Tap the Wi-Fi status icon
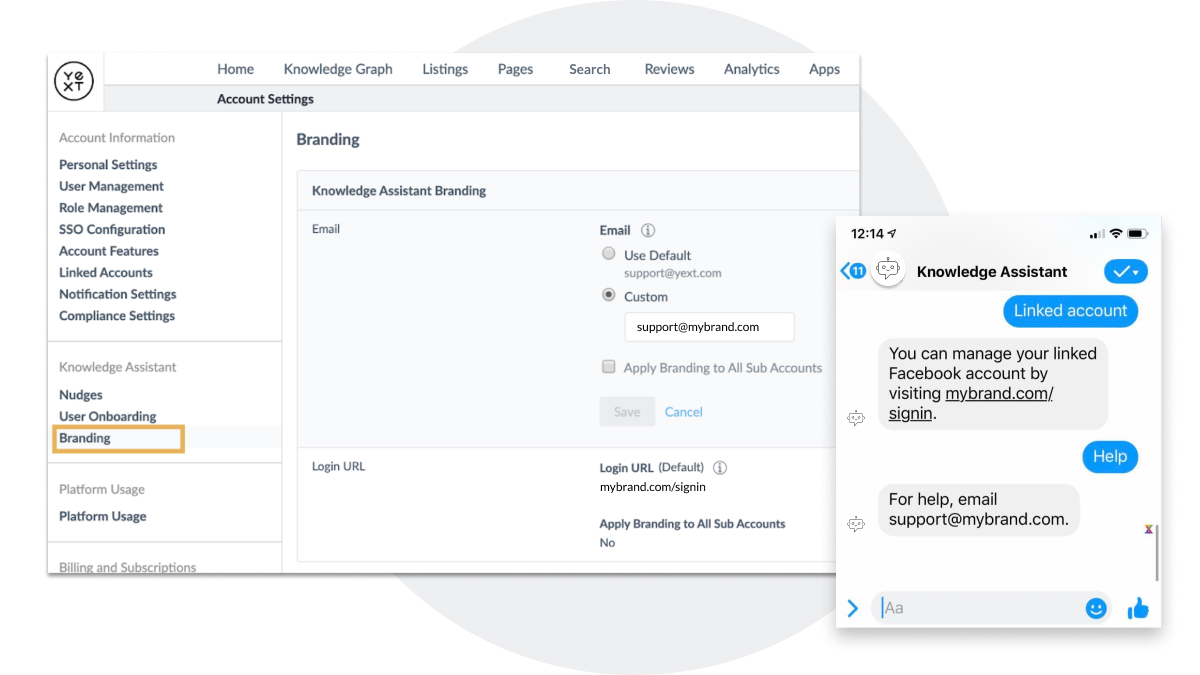Viewport: 1200px width, 675px height. 1116,234
